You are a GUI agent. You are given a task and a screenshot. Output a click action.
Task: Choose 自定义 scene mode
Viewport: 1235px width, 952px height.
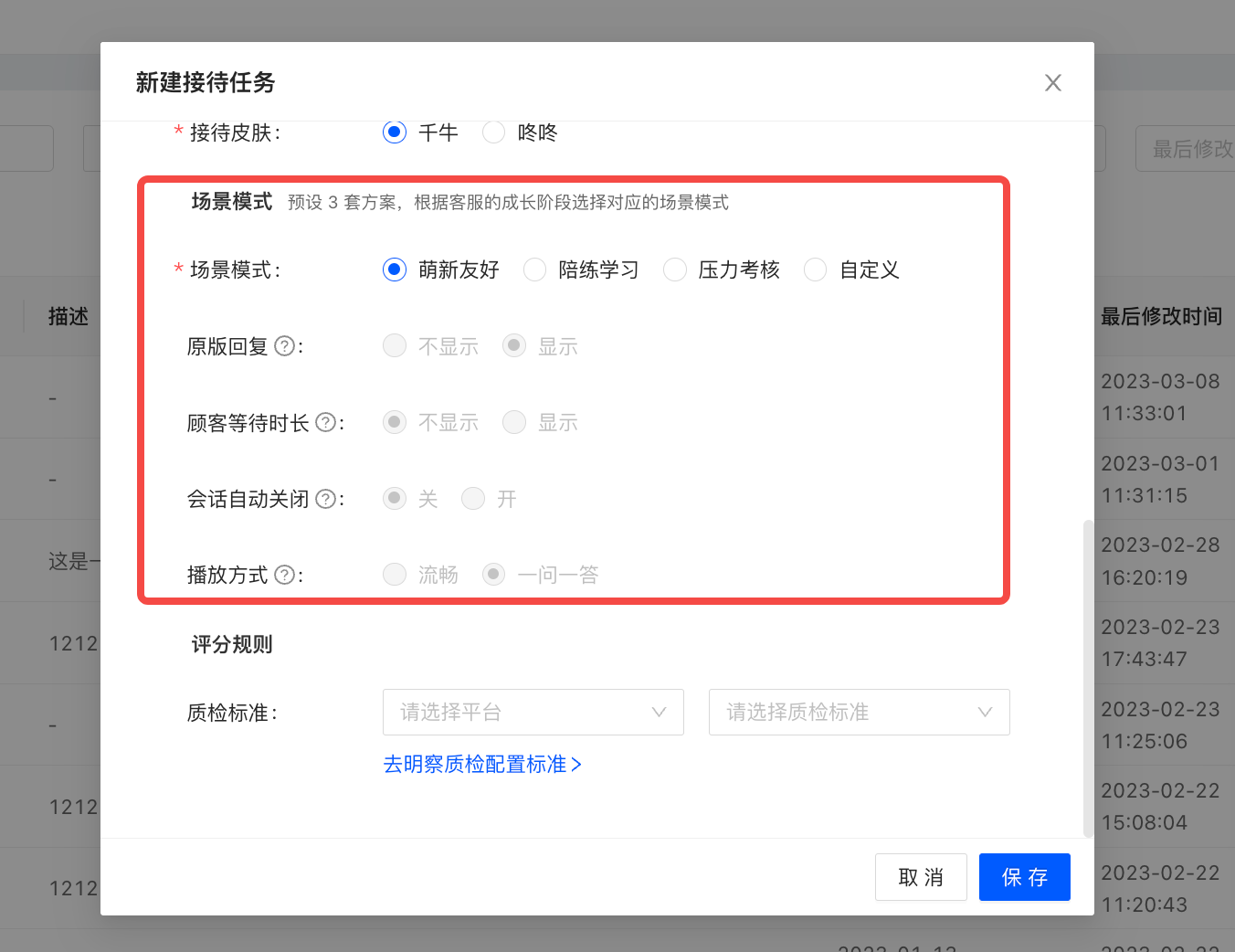tap(816, 270)
